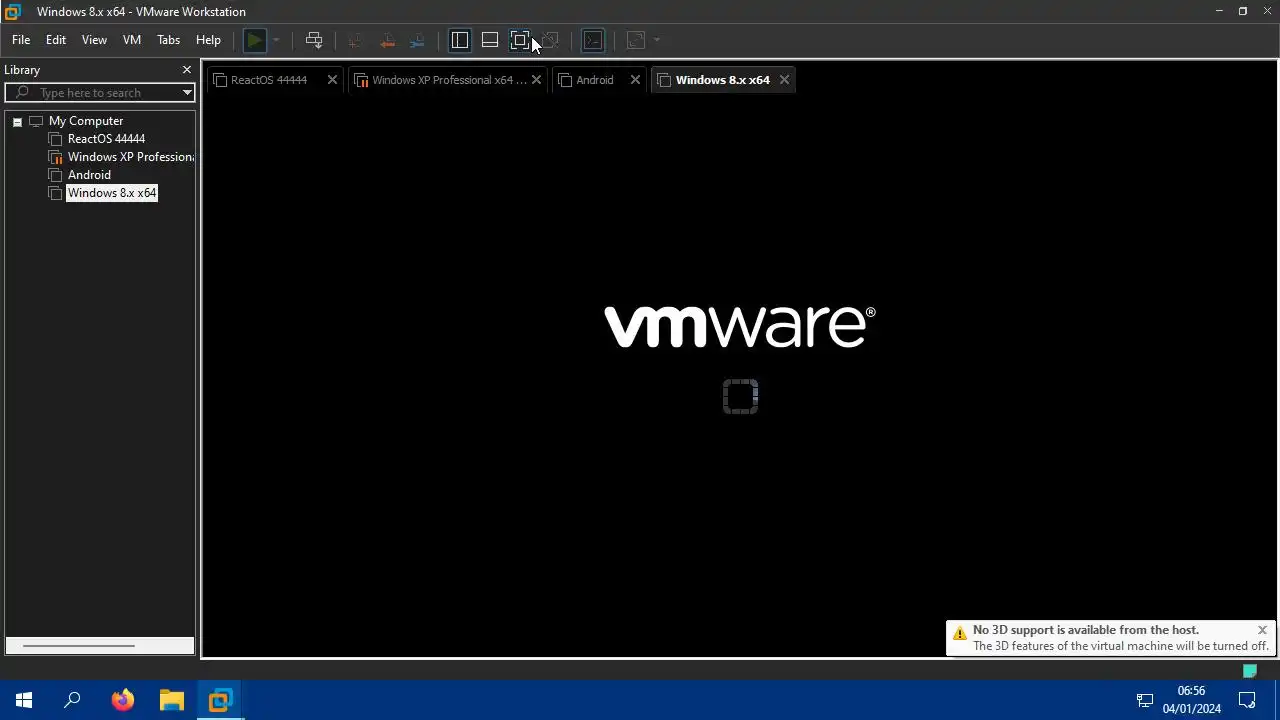Select the Windows 8.x x64 tab
This screenshot has width=1280, height=720.
722,80
